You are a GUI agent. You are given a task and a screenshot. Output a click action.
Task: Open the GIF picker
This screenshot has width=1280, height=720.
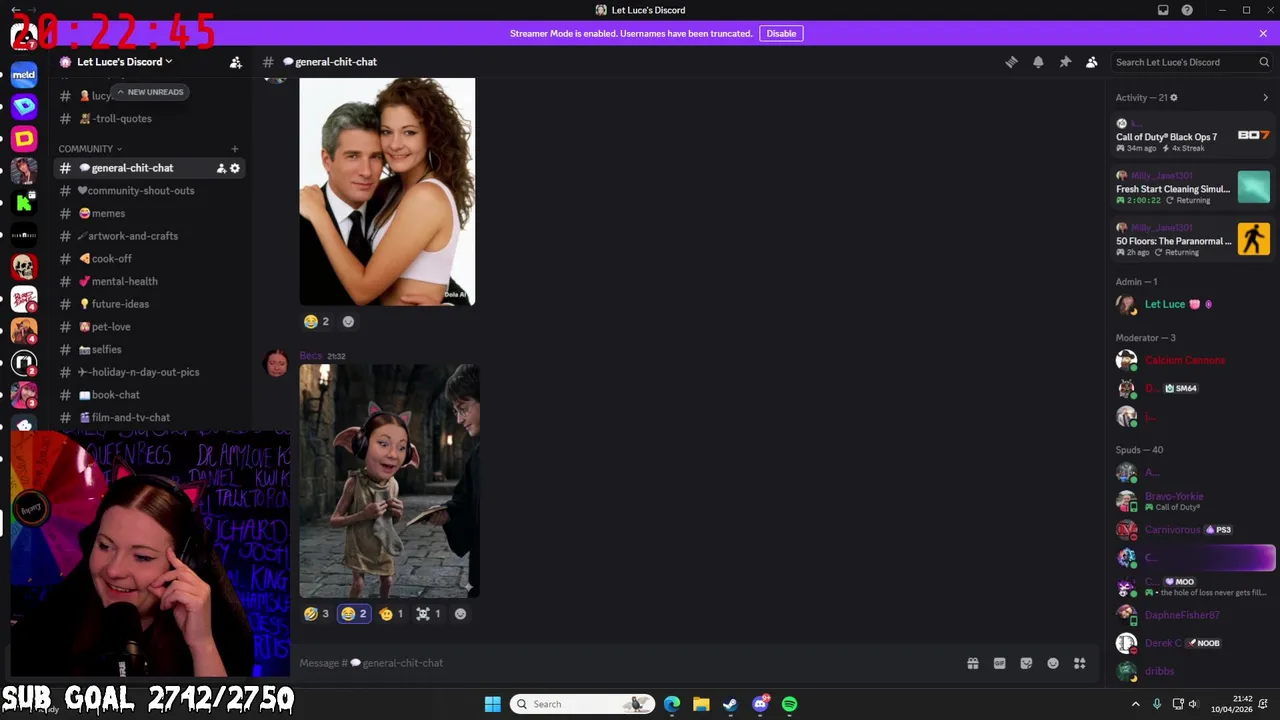pos(999,663)
